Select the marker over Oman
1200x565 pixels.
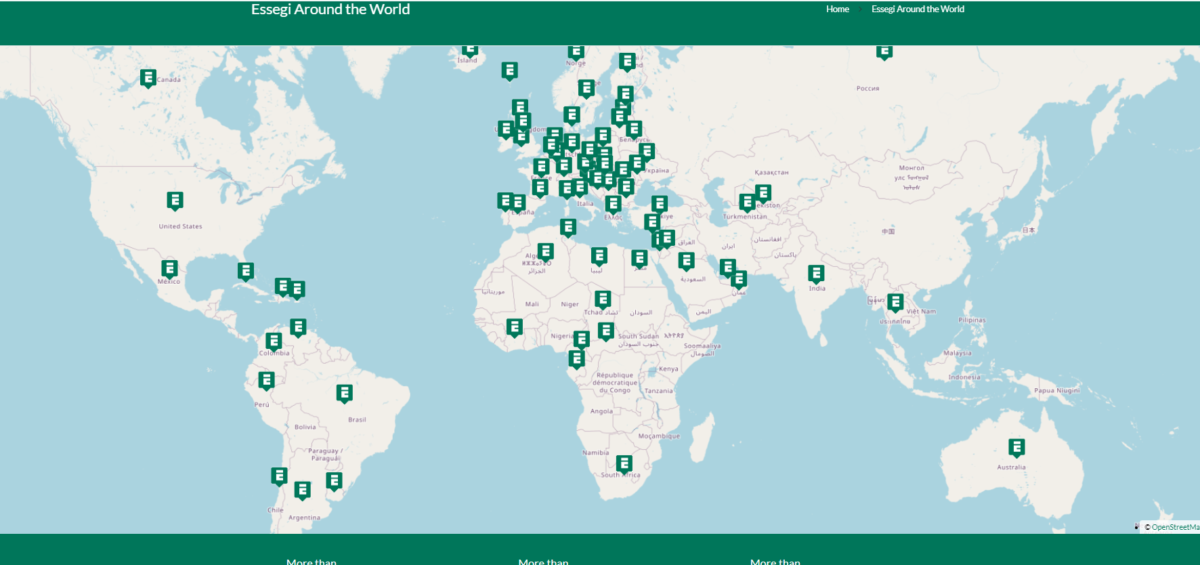[x=739, y=279]
